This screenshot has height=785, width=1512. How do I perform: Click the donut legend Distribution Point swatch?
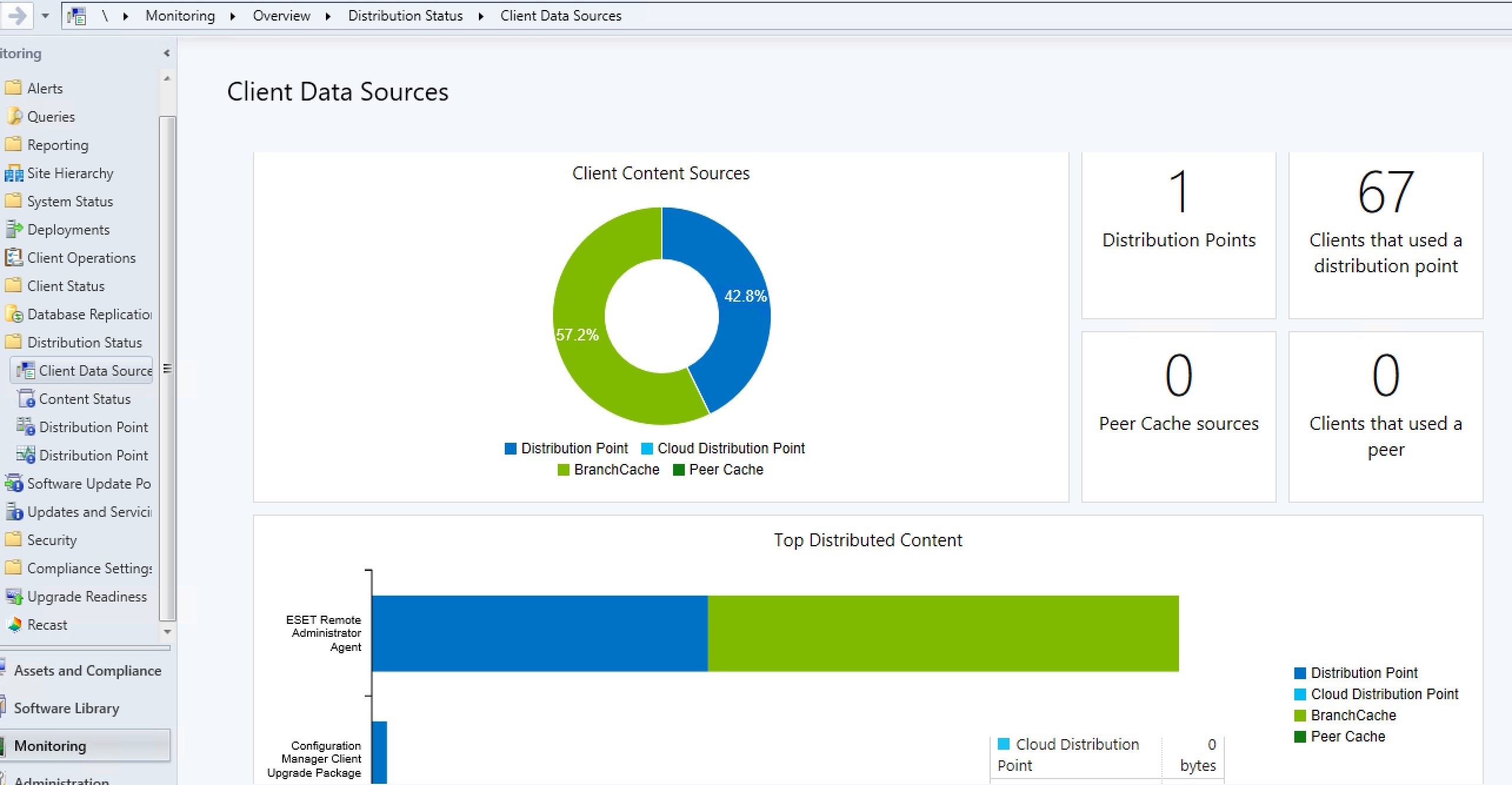[x=510, y=449]
